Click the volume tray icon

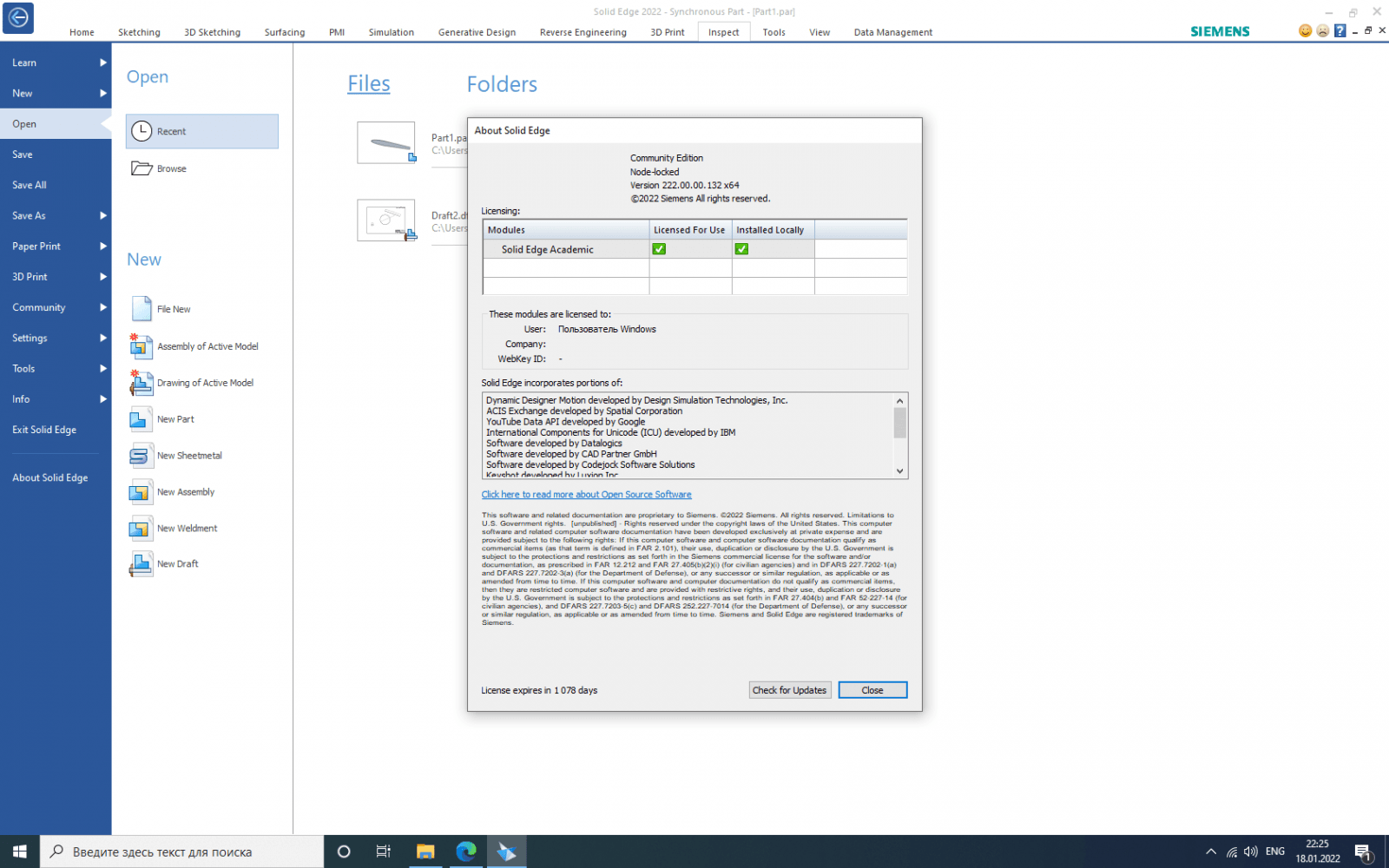click(x=1251, y=852)
